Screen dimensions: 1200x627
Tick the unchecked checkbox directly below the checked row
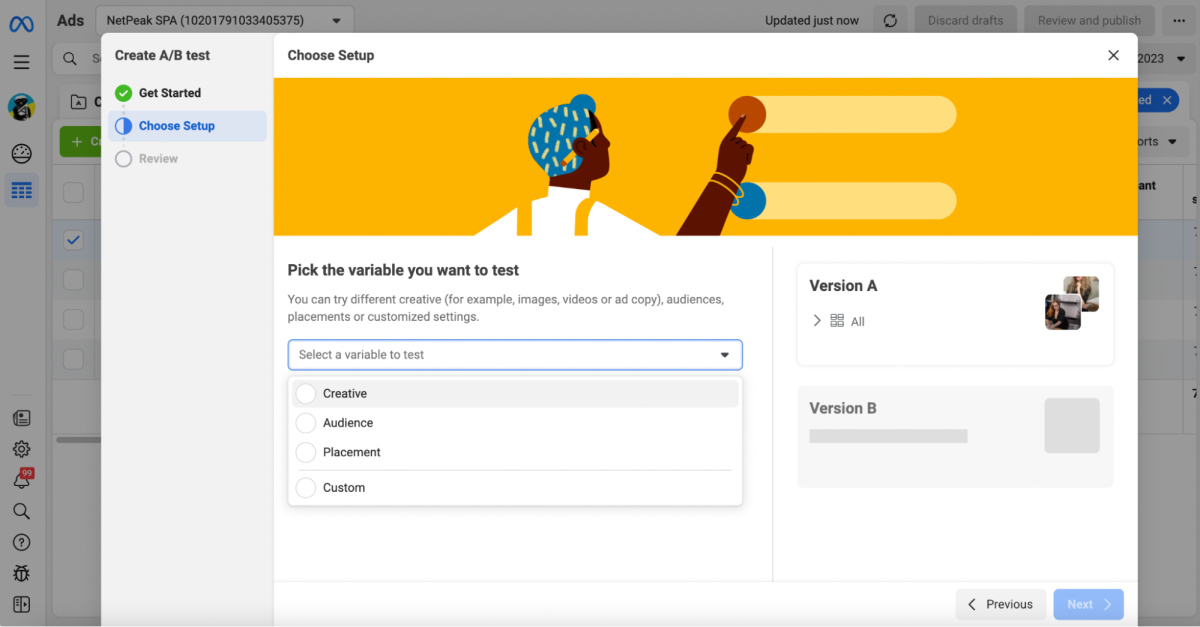[x=74, y=280]
